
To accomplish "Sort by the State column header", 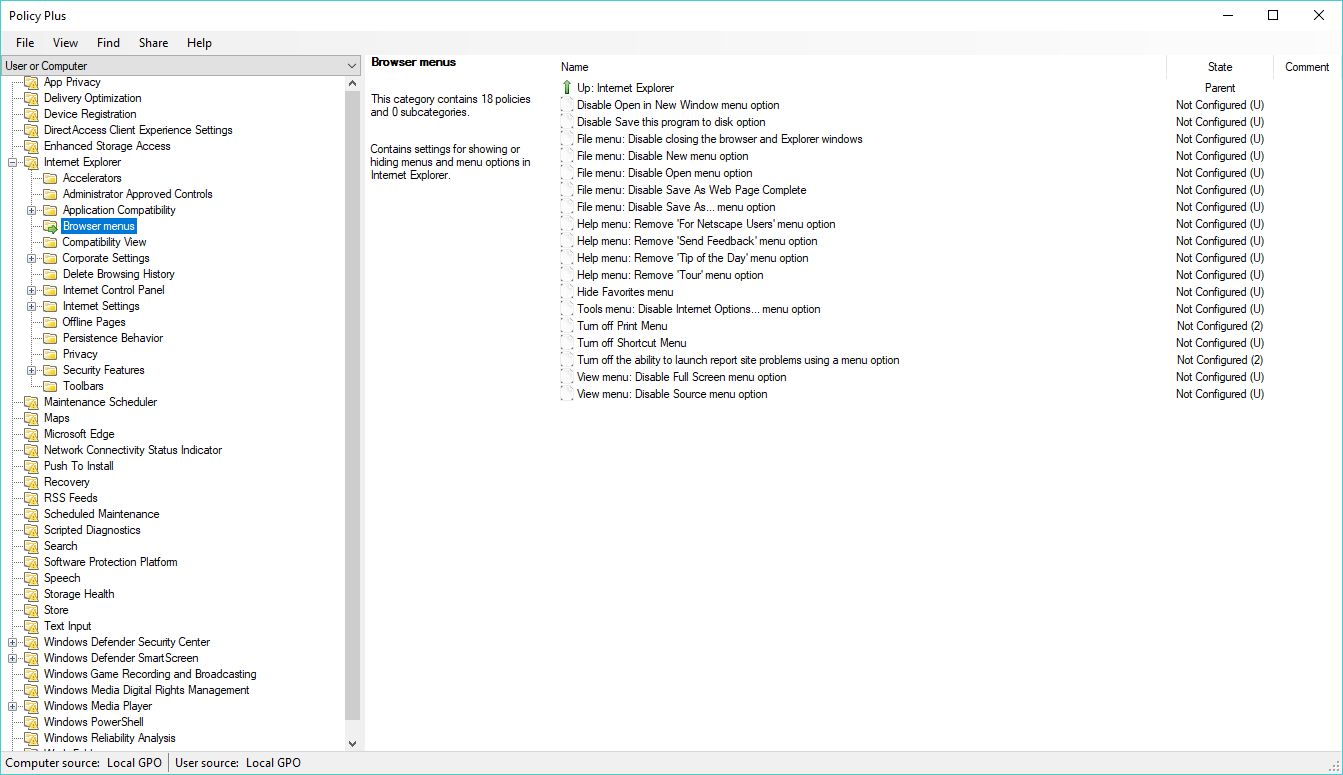I will click(x=1220, y=67).
